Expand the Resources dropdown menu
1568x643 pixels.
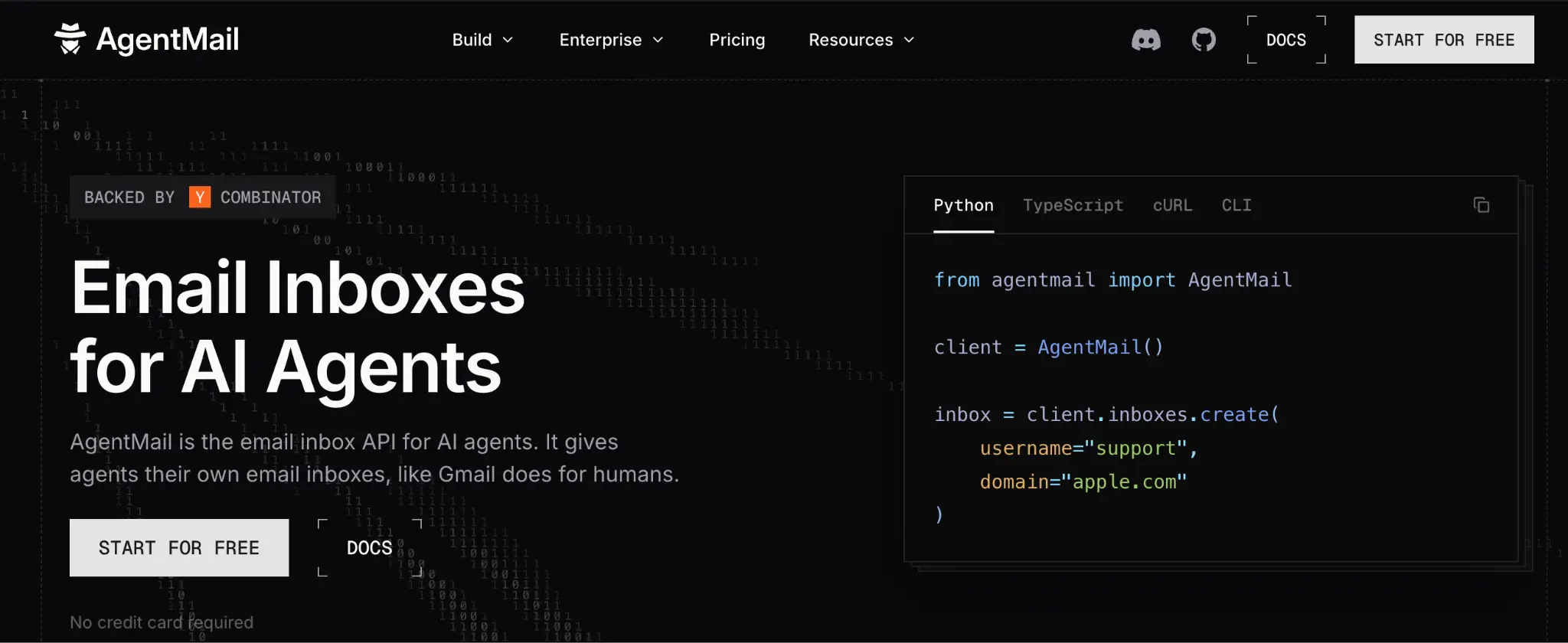861,40
